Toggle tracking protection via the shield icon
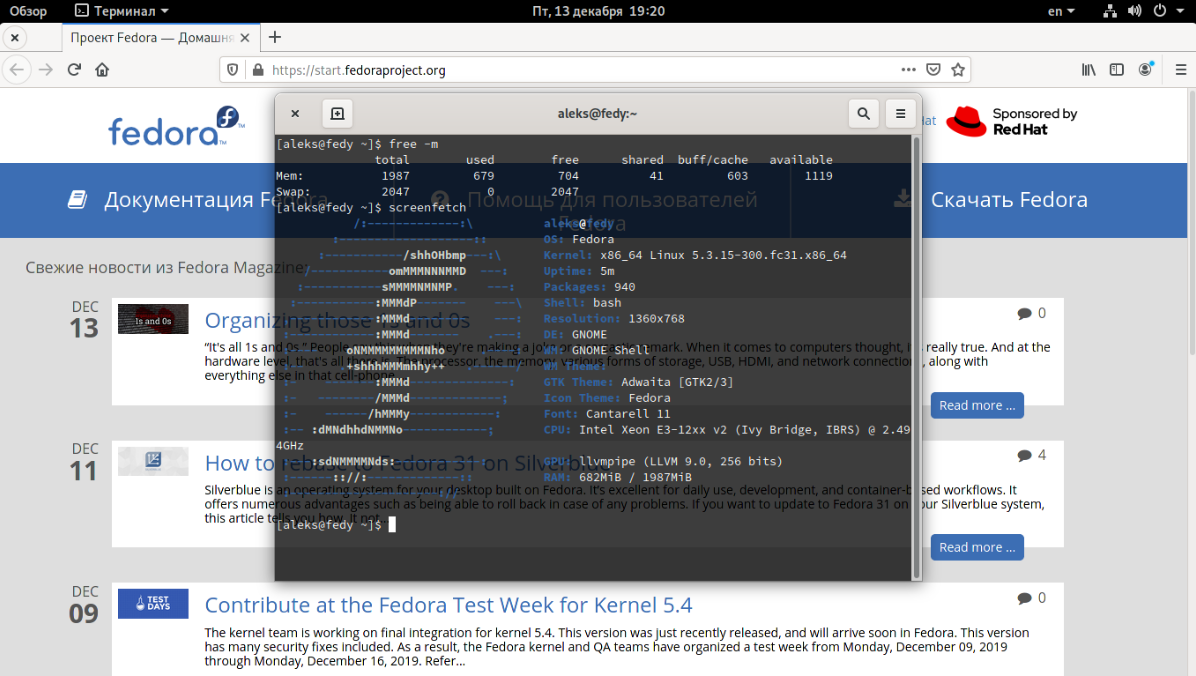The width and height of the screenshot is (1196, 676). click(231, 69)
